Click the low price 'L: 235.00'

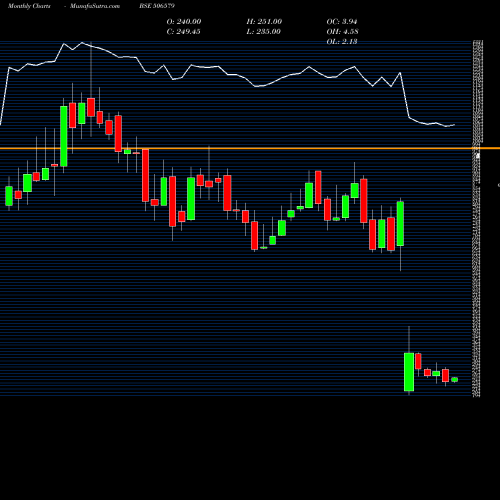tap(263, 32)
